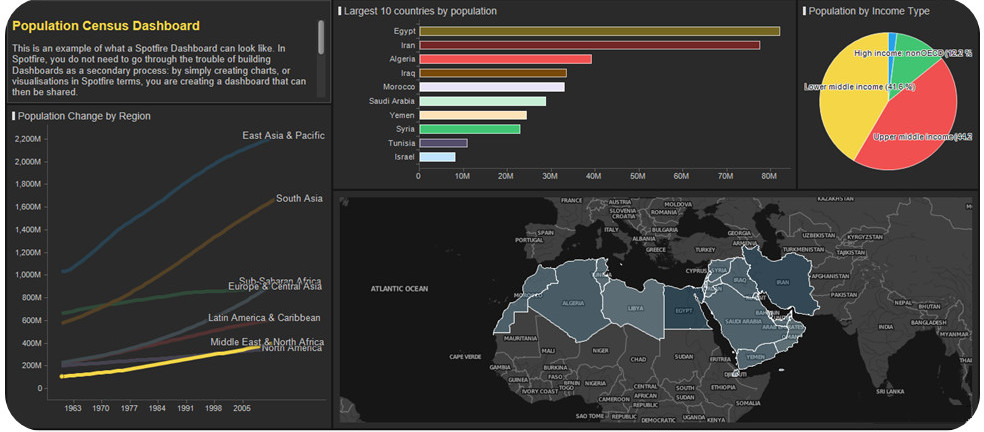Select the light blue Israel bar
Viewport: 984px width, 432px height.
pyautogui.click(x=437, y=157)
